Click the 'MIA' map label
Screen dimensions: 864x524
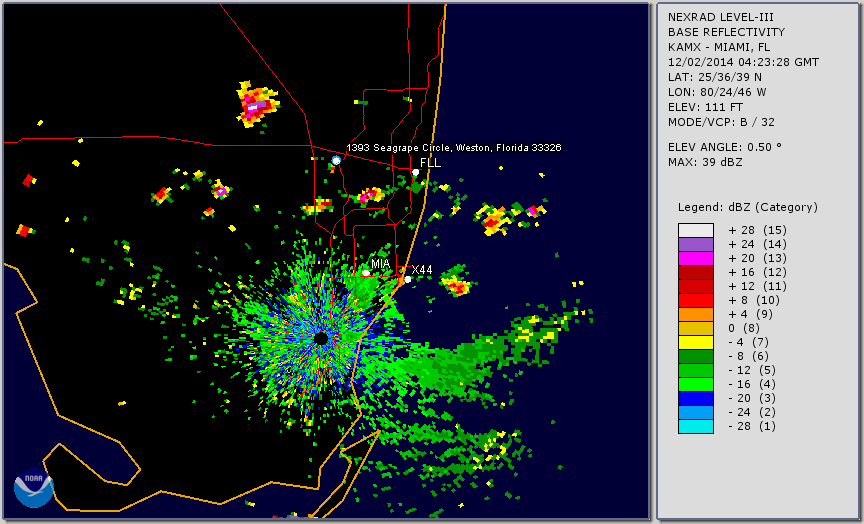[381, 264]
